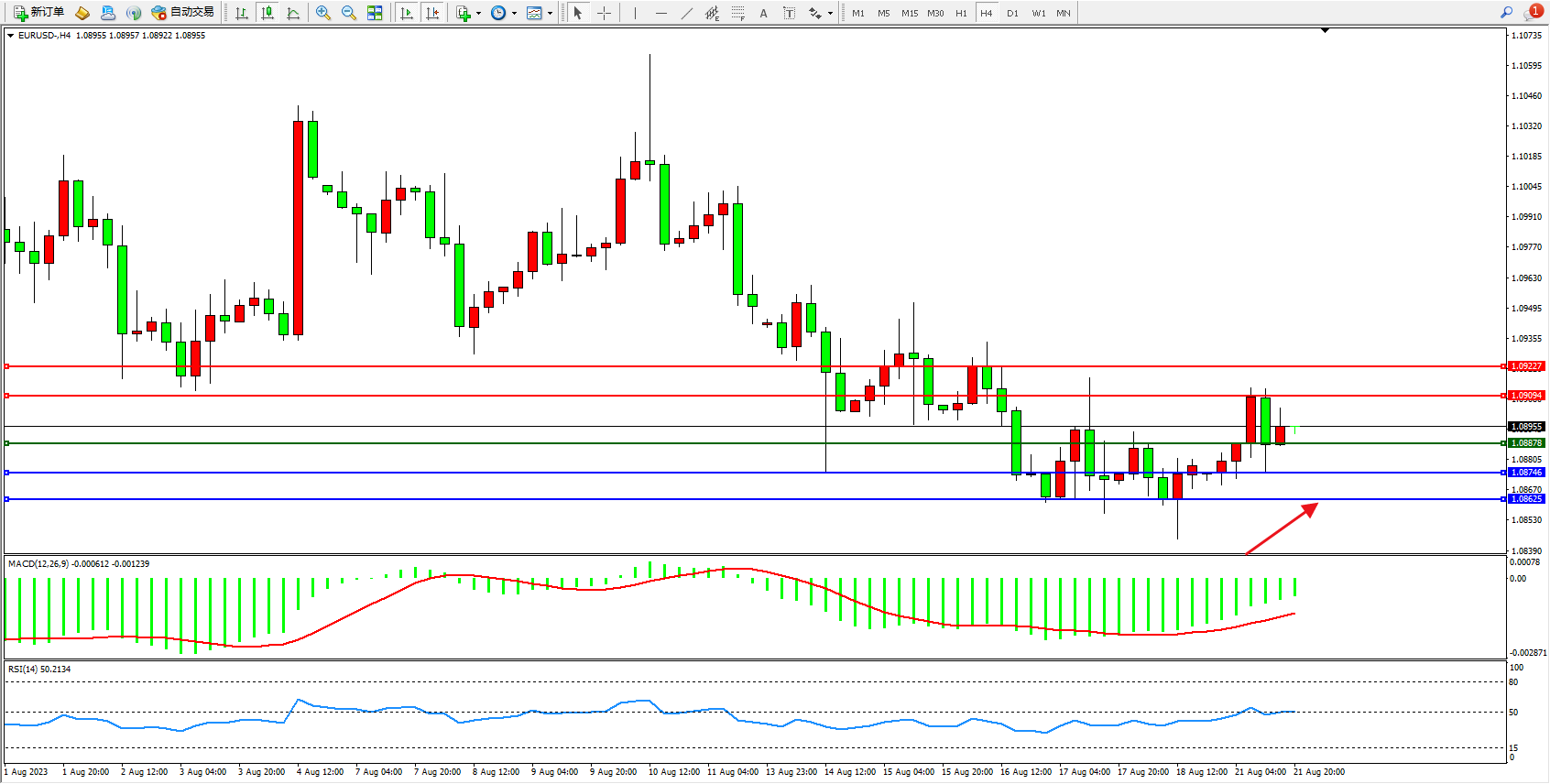Open chat notifications with red badge
The image size is (1550, 784).
click(x=1533, y=12)
